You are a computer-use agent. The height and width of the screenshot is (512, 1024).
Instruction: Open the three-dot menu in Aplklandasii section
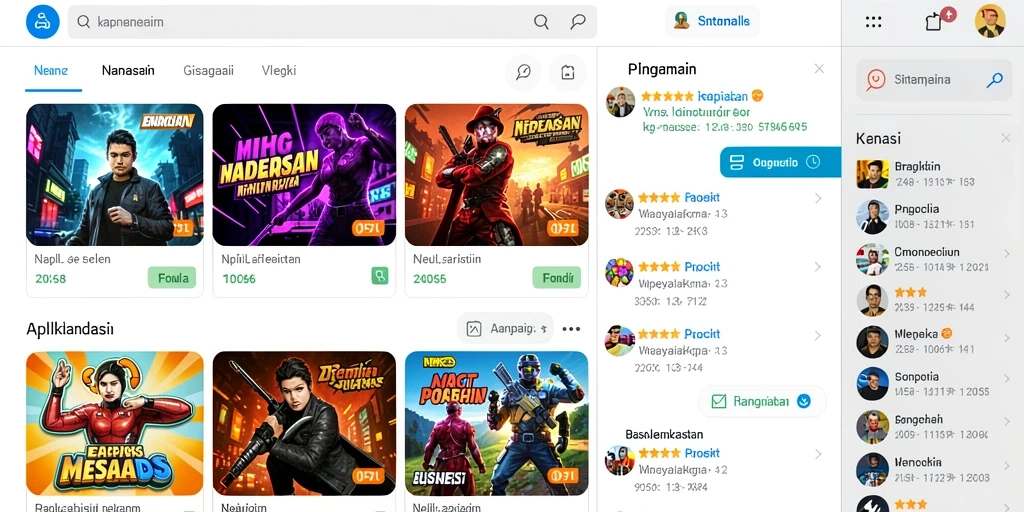coord(571,328)
